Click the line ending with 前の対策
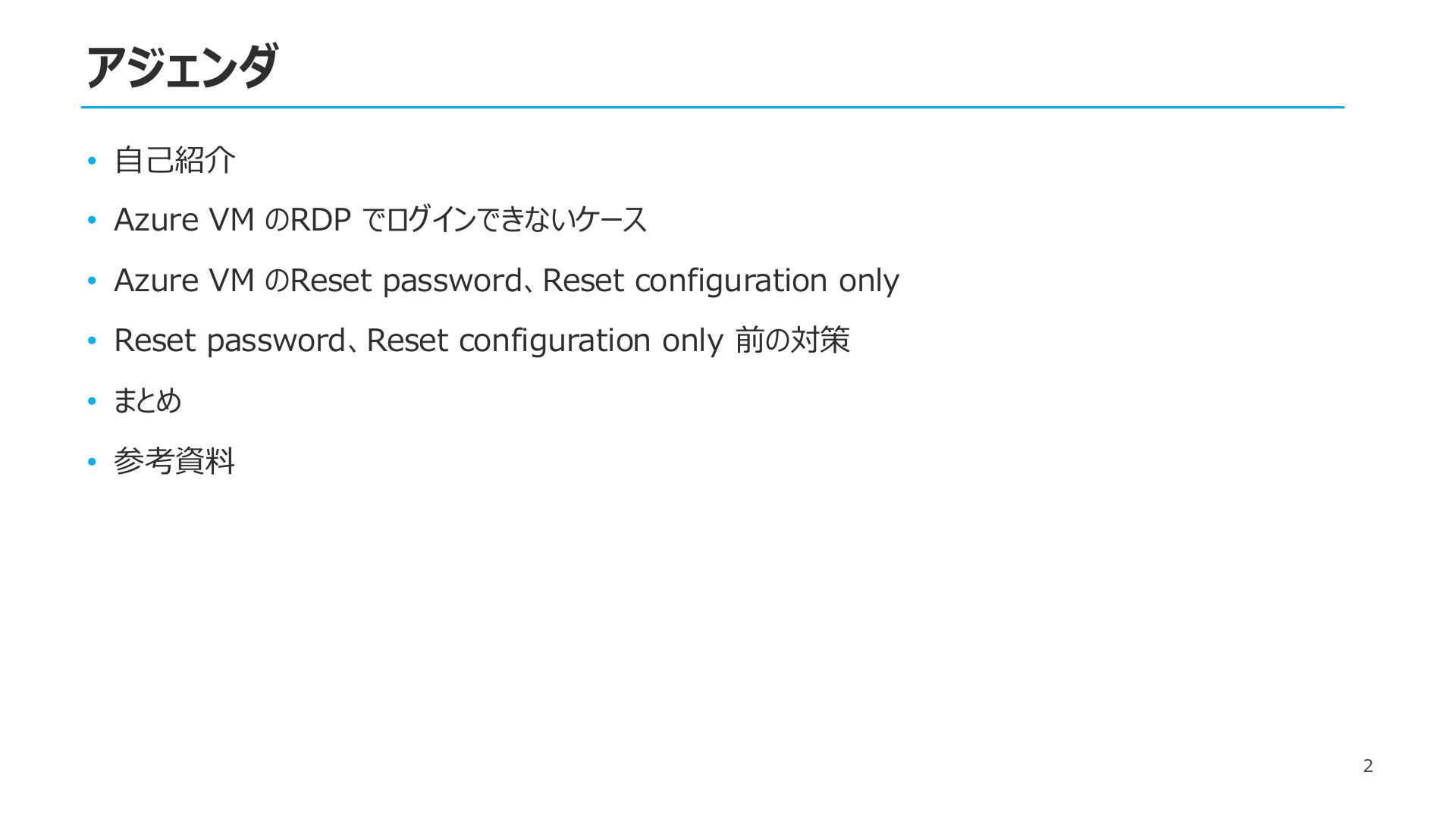This screenshot has height=819, width=1456. (x=482, y=340)
